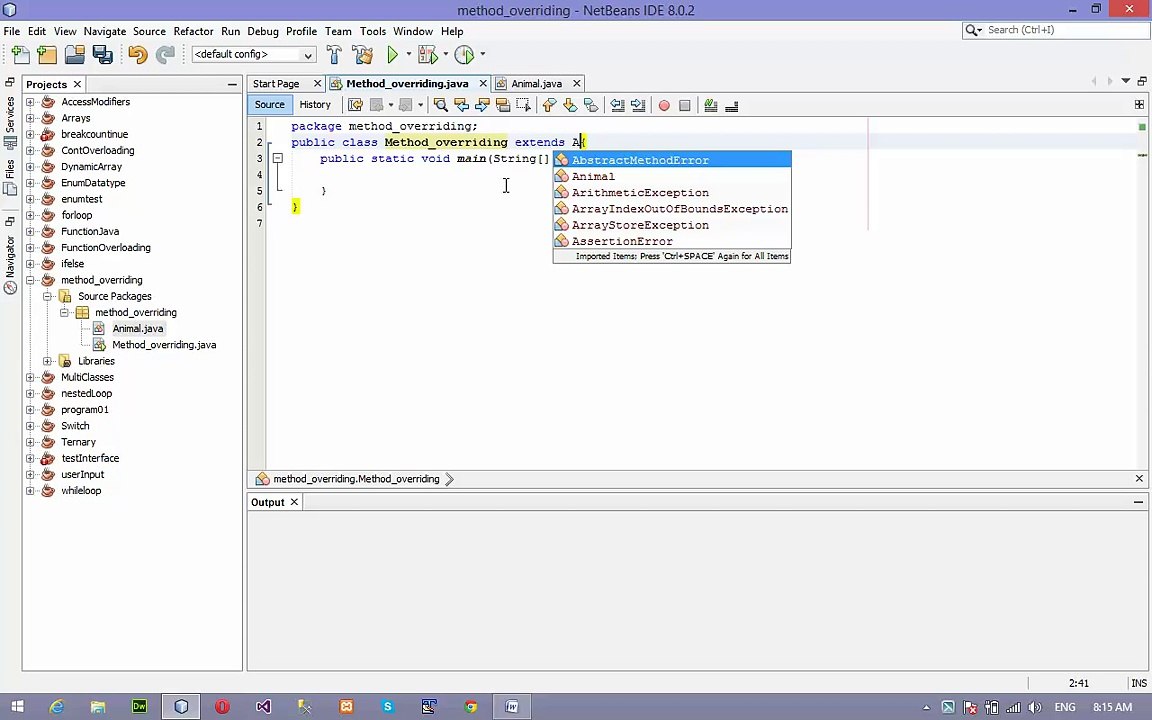Switch to the Animal.java tab

pos(536,84)
